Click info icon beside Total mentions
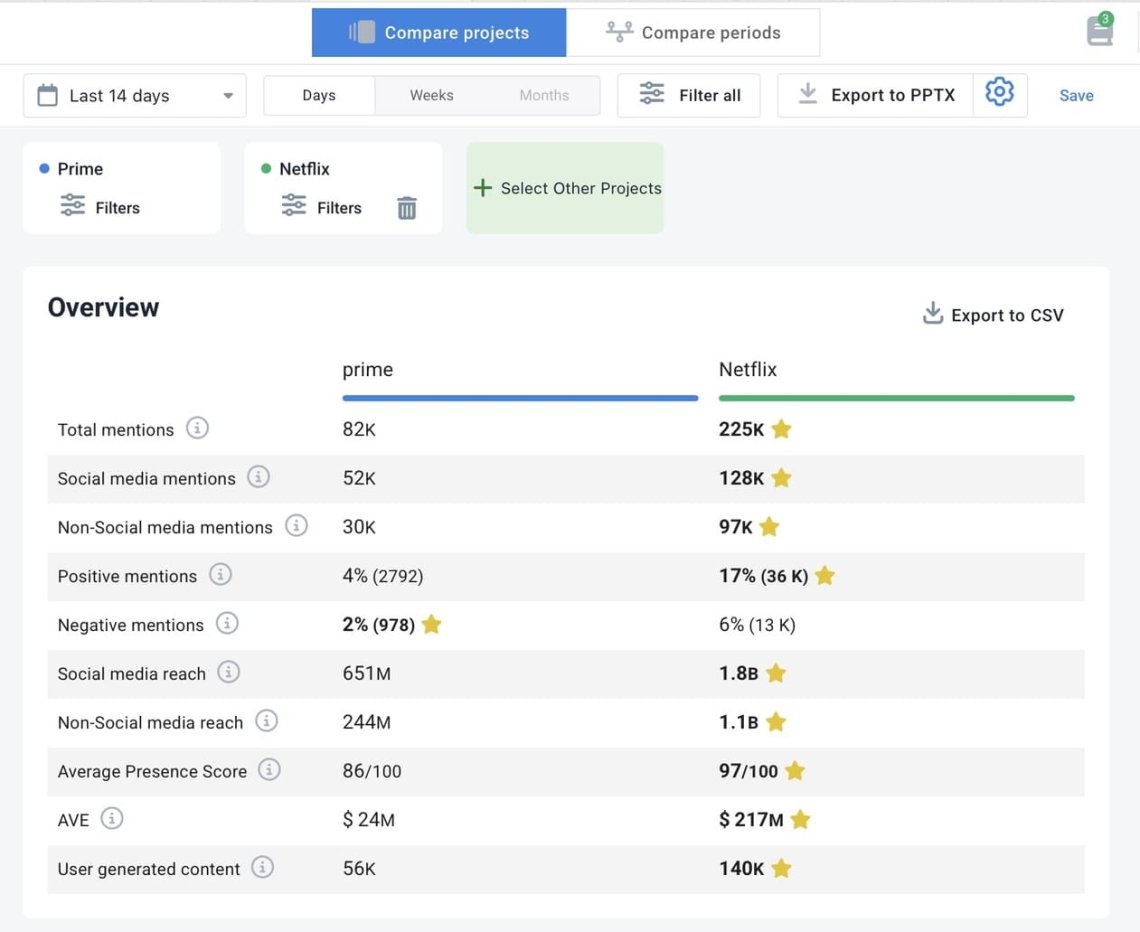Screen dimensions: 1140x932 [198, 429]
